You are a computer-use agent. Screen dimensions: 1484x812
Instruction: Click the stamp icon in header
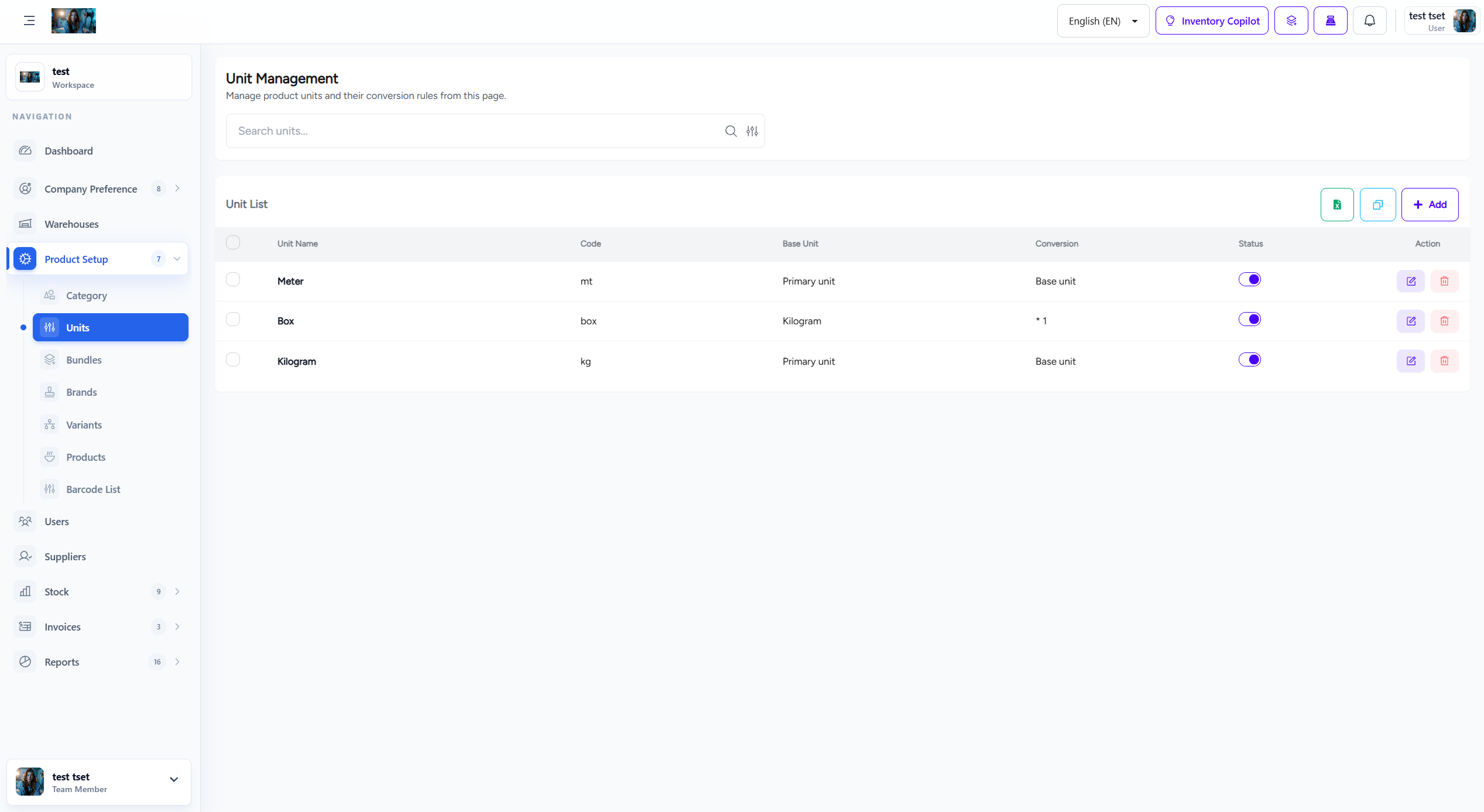coord(1331,21)
